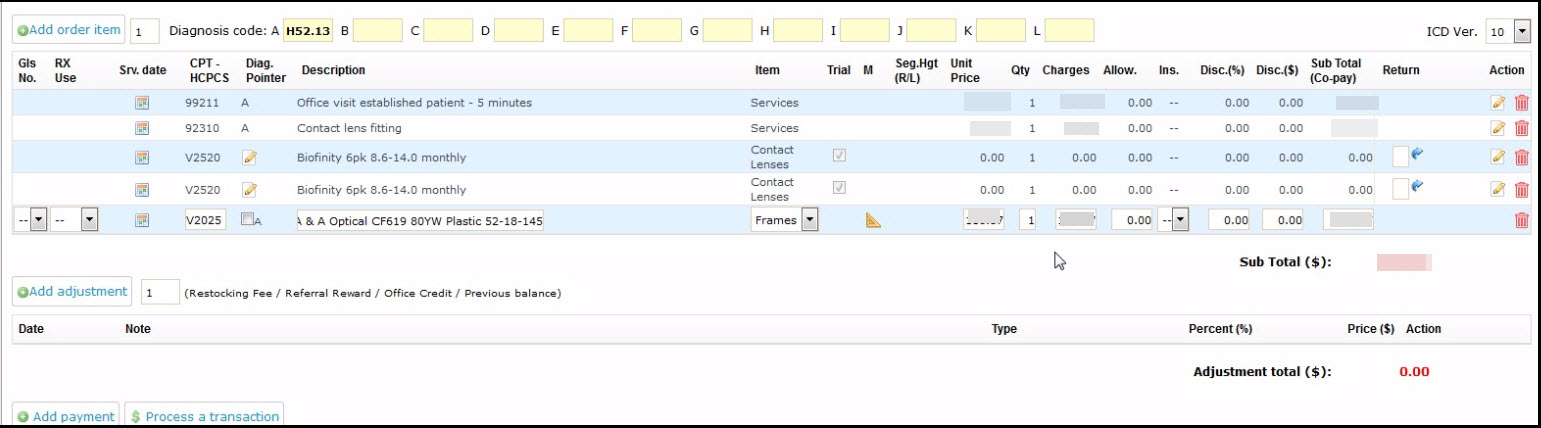The image size is (1541, 428).
Task: Check diagnosis pointer A on frames row
Action: coord(247,220)
